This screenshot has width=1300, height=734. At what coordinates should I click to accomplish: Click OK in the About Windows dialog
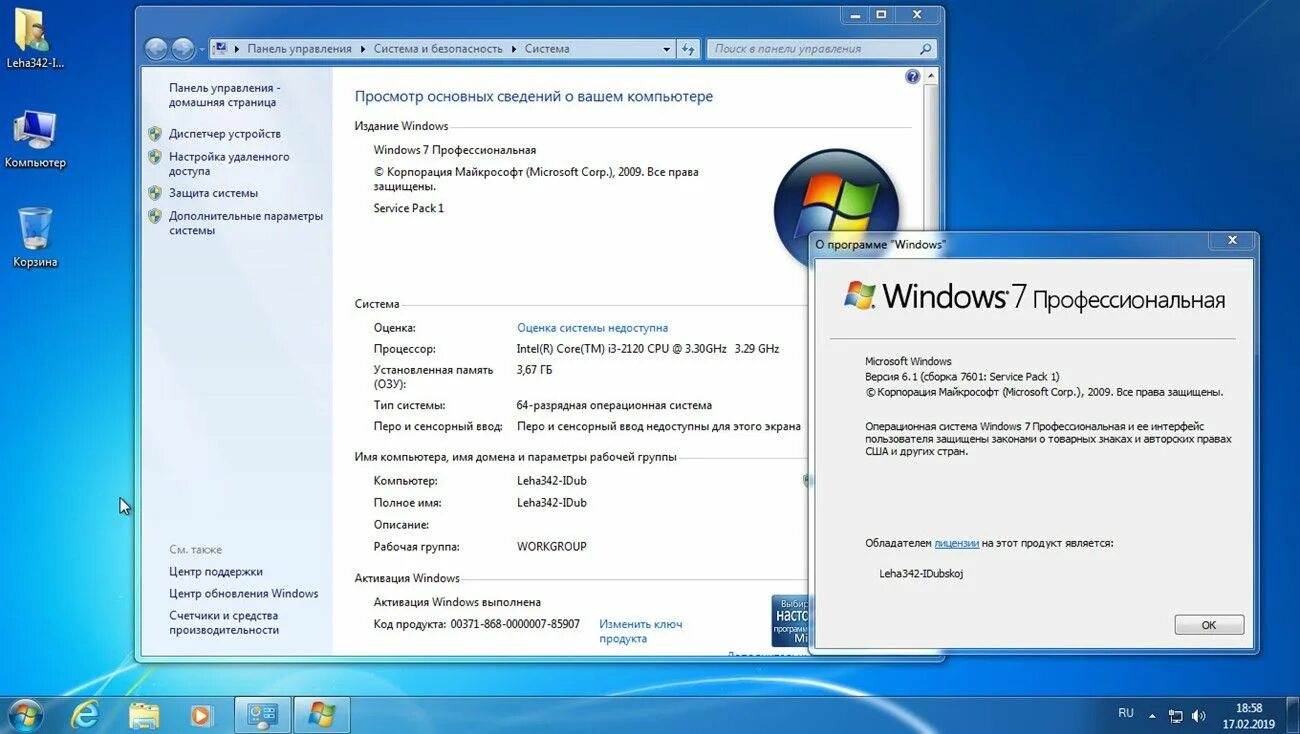[1209, 625]
